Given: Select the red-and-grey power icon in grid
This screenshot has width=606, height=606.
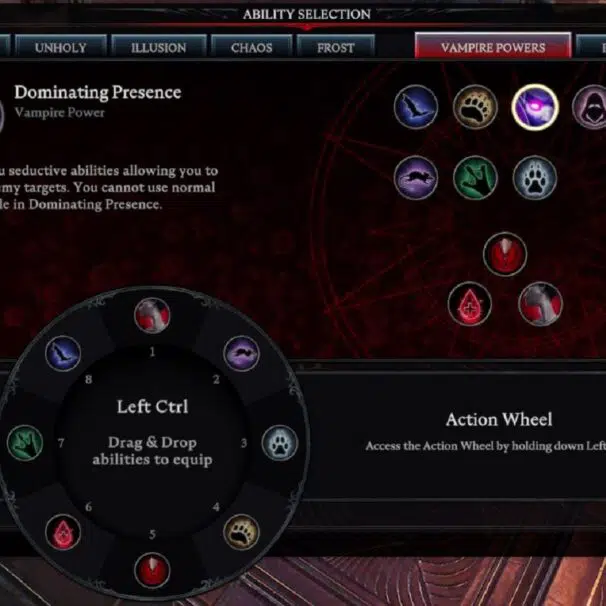Looking at the screenshot, I should [540, 304].
